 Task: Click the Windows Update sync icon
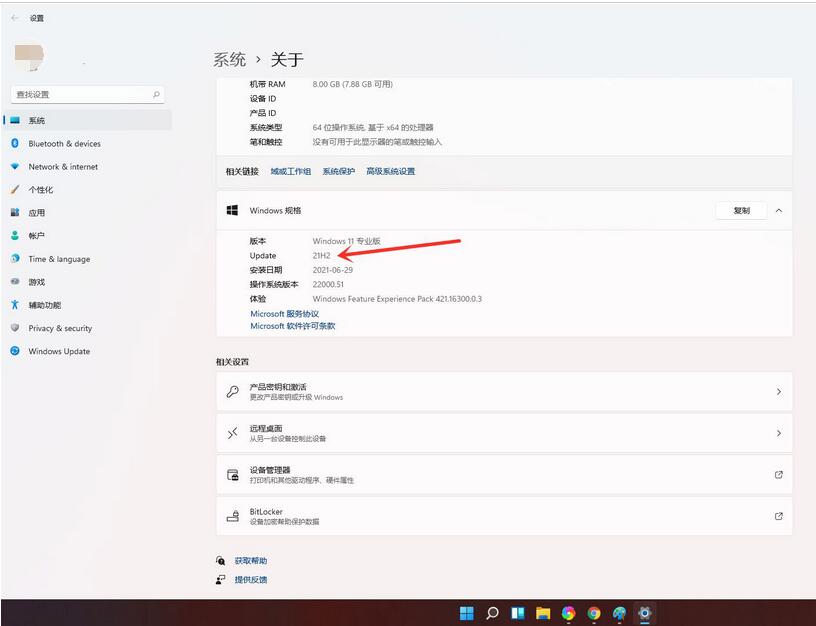pyautogui.click(x=15, y=351)
